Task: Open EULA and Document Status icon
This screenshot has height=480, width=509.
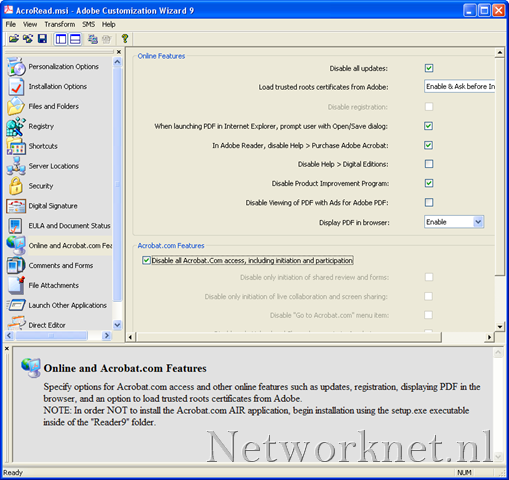Action: [x=16, y=226]
